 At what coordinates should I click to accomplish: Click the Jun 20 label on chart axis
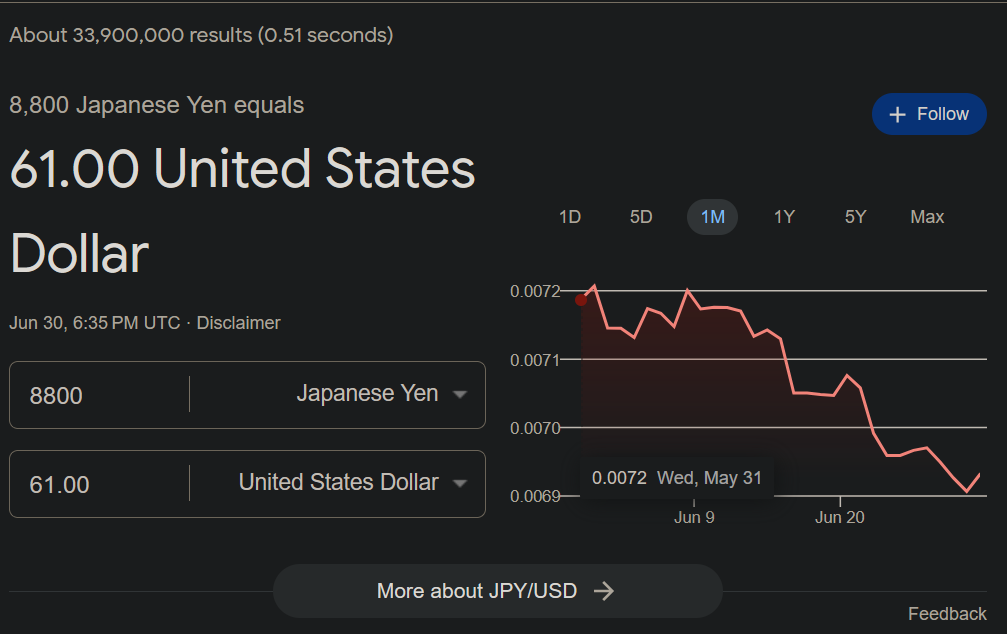840,517
